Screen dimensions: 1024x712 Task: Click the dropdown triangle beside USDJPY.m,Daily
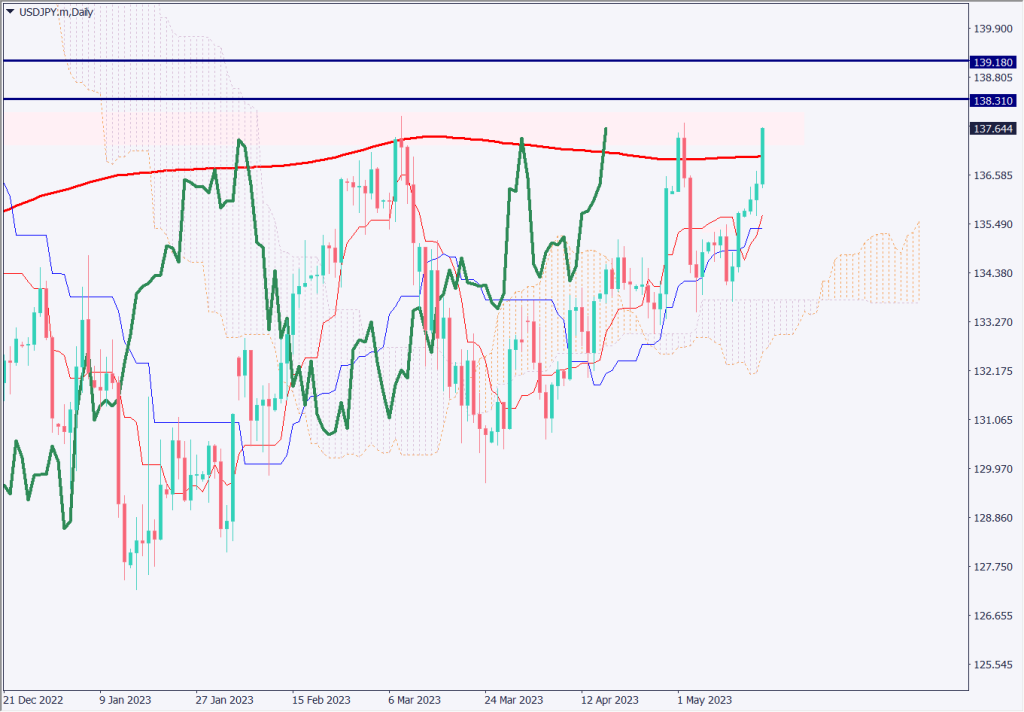(10, 11)
